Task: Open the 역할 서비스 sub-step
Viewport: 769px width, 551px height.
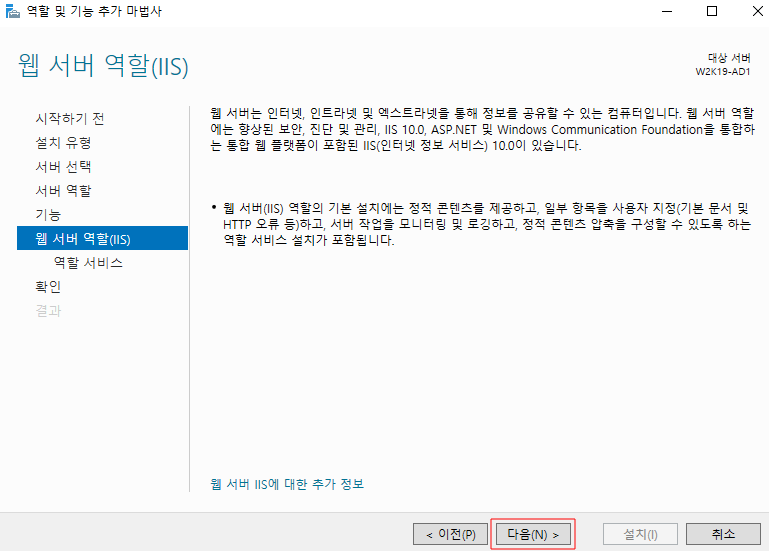Action: tap(88, 262)
